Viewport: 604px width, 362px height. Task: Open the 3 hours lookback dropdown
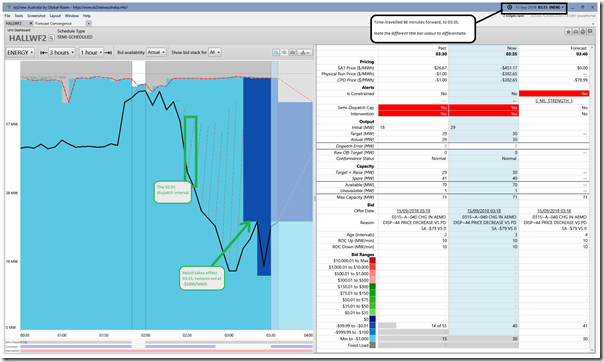62,52
